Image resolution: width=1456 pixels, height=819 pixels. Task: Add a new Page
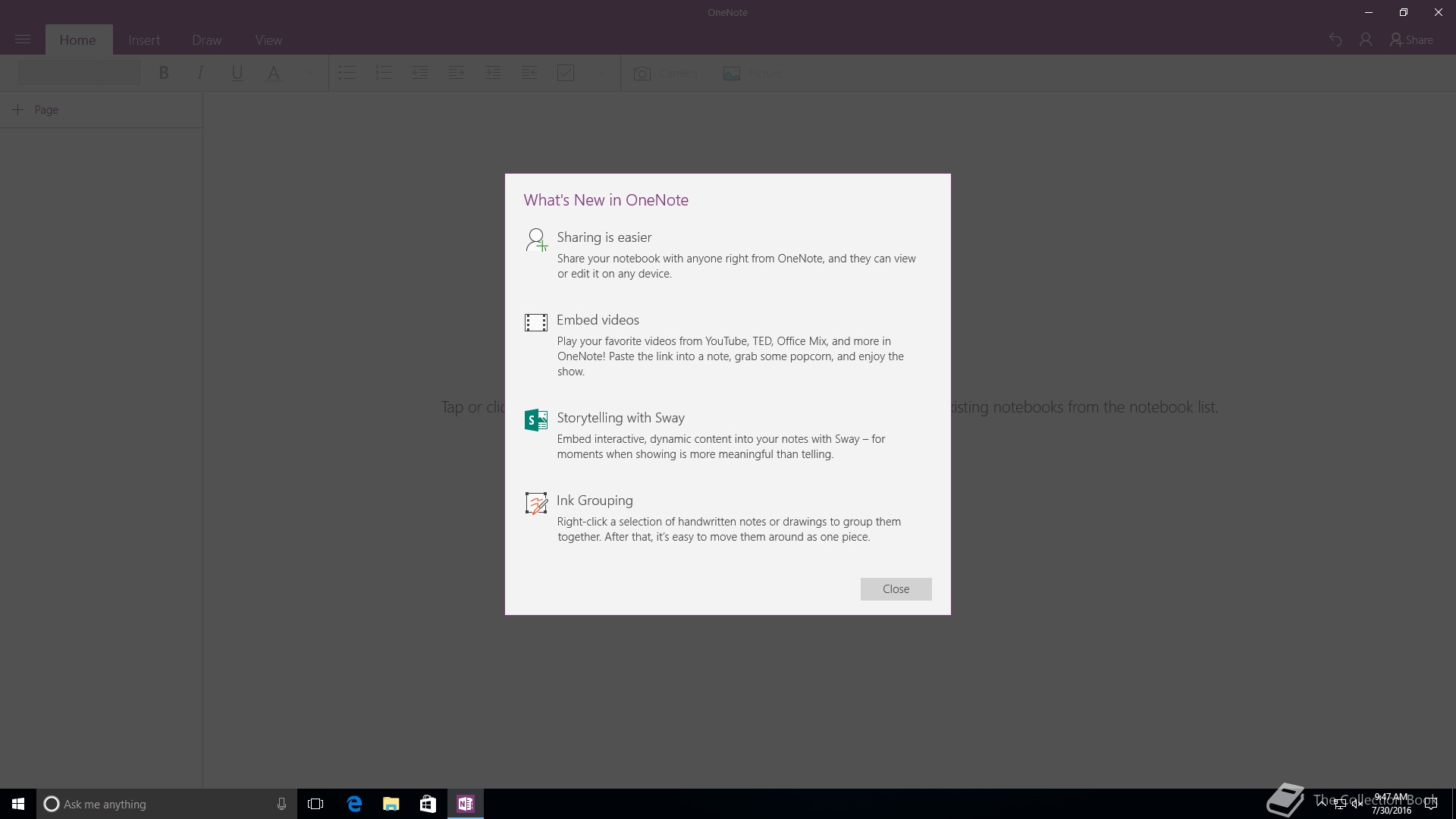coord(36,110)
